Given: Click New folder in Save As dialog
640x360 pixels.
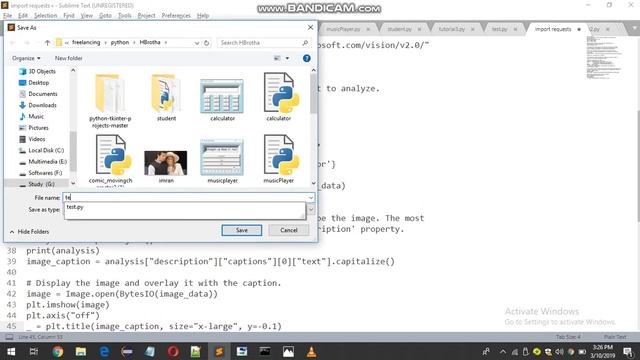Looking at the screenshot, I should (69, 58).
